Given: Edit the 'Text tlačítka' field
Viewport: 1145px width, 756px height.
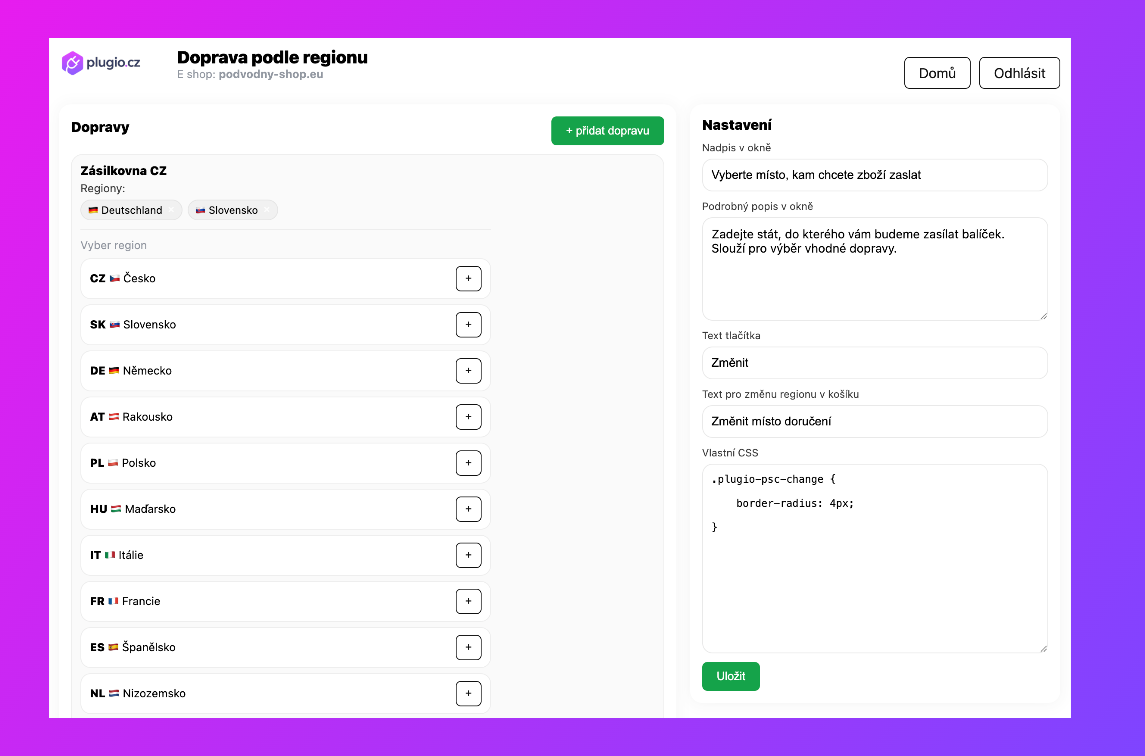Looking at the screenshot, I should tap(874, 363).
